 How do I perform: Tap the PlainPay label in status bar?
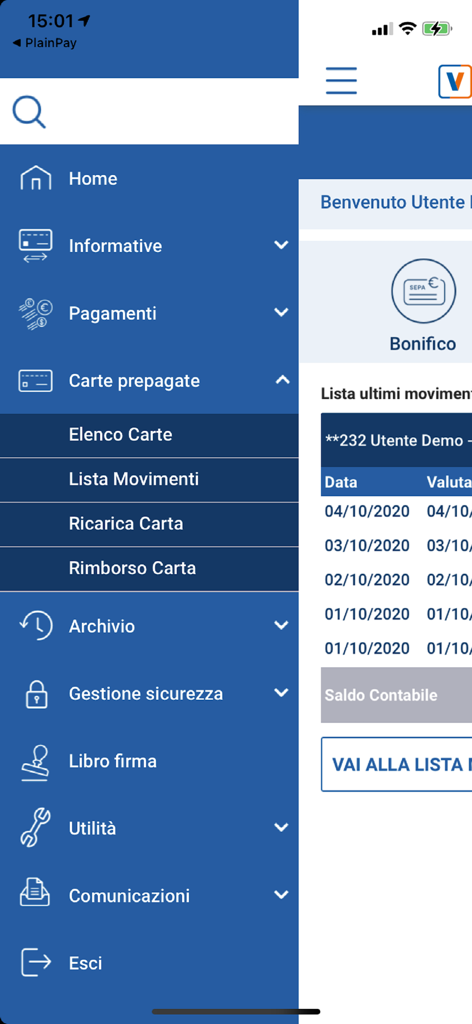click(x=51, y=44)
